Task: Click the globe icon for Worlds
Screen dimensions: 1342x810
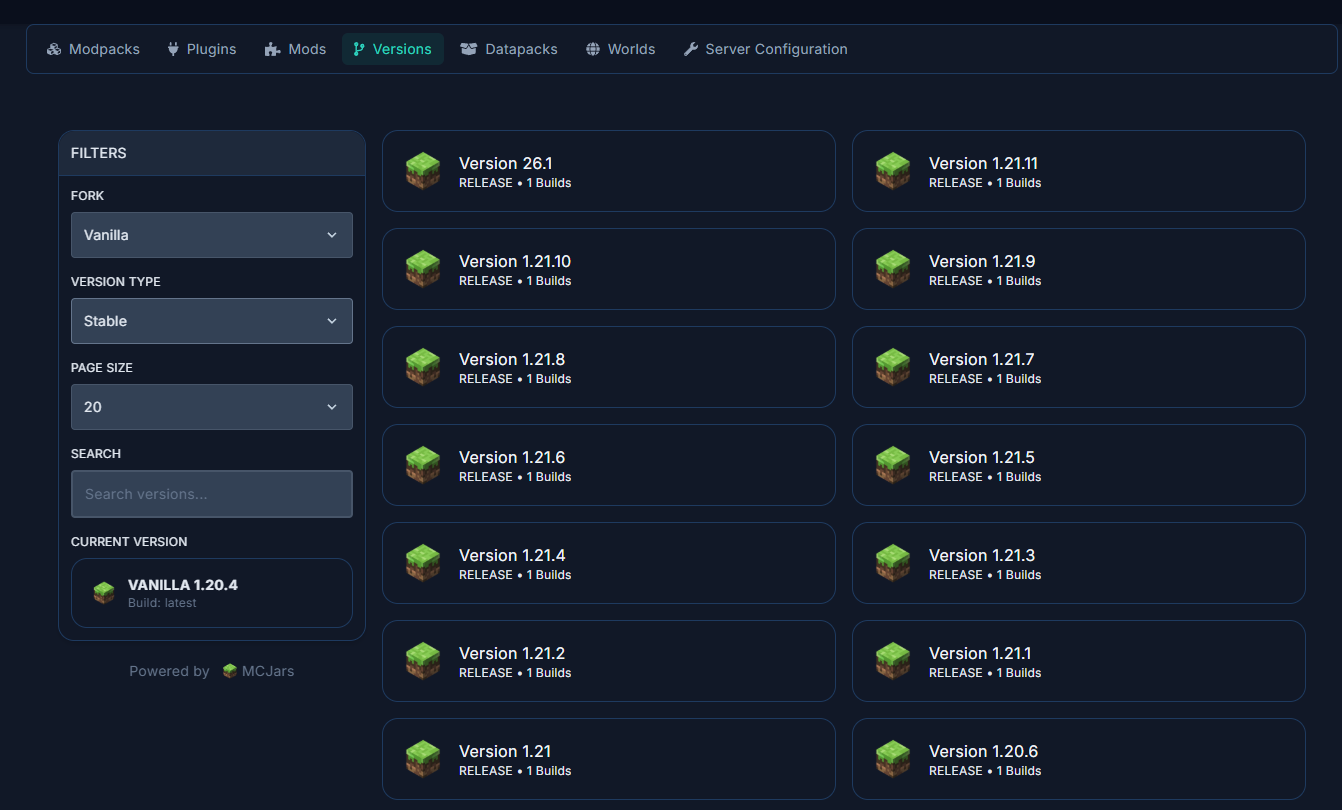Action: coord(593,49)
